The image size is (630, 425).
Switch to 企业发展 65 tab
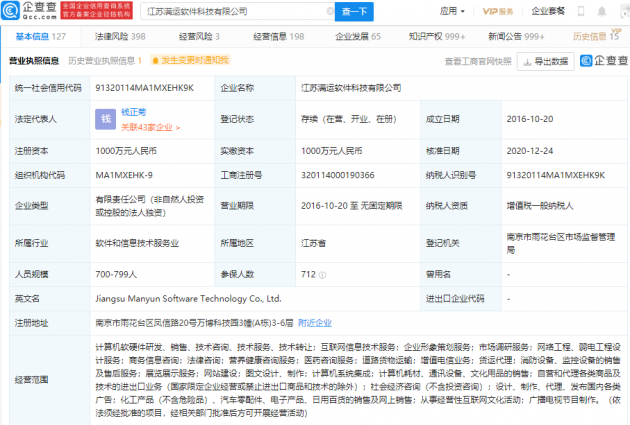(358, 37)
